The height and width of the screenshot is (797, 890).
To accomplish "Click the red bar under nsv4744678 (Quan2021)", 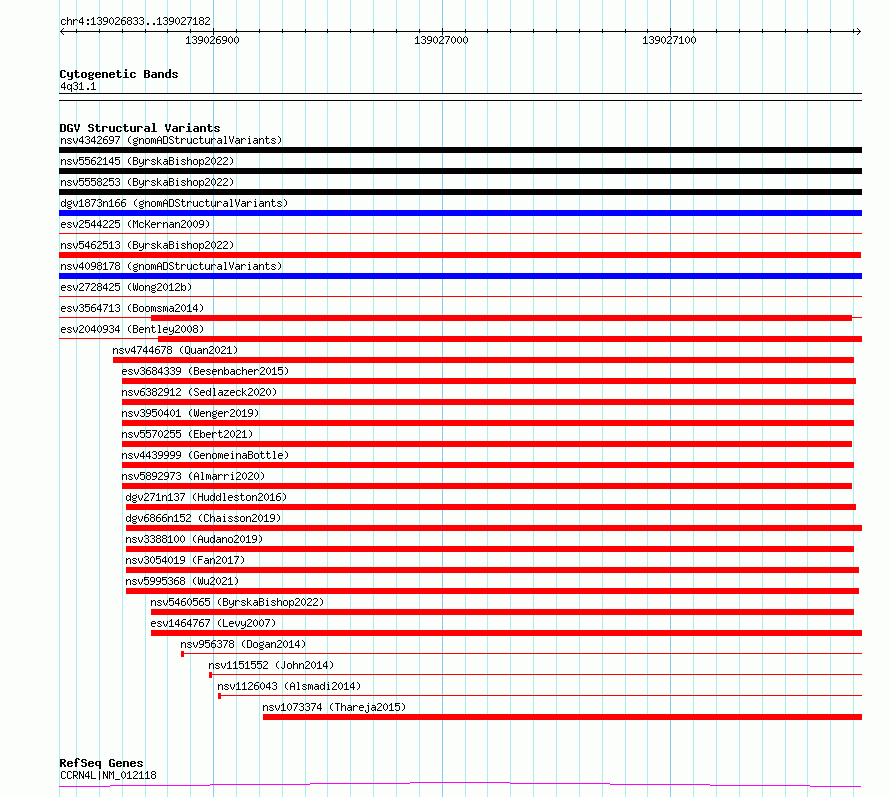I will pos(483,360).
